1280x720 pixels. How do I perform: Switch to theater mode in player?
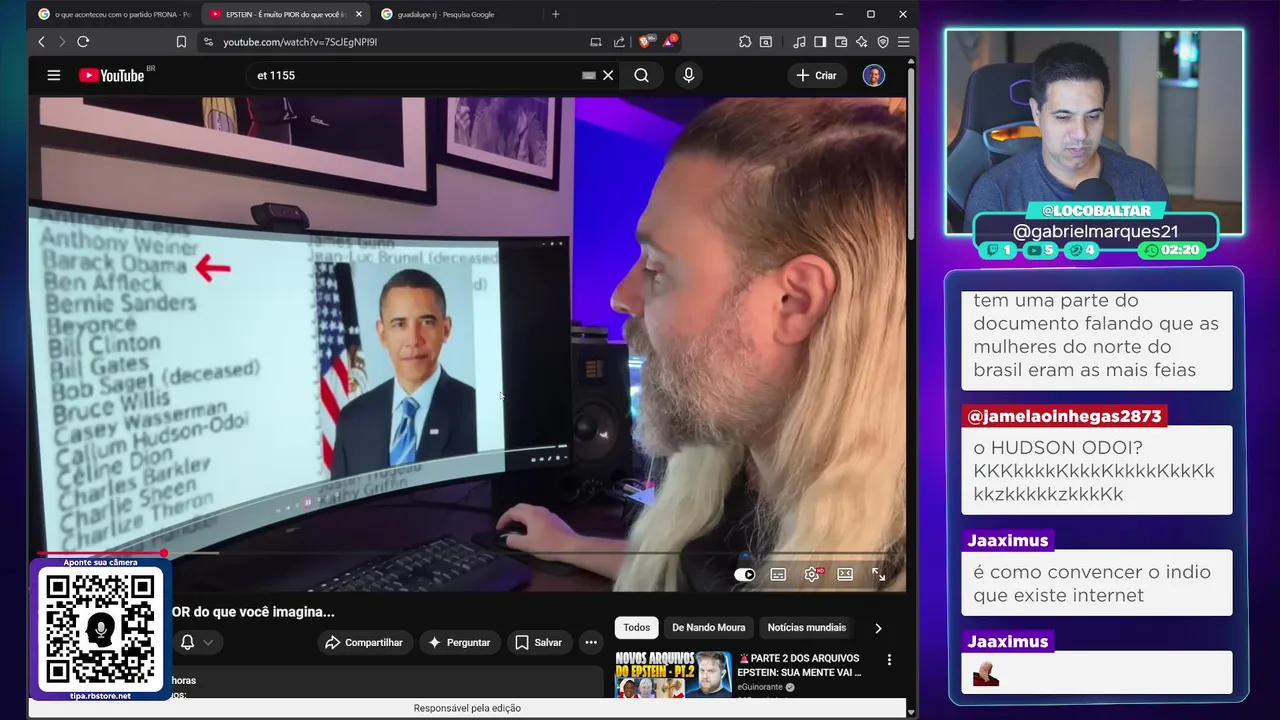point(845,574)
